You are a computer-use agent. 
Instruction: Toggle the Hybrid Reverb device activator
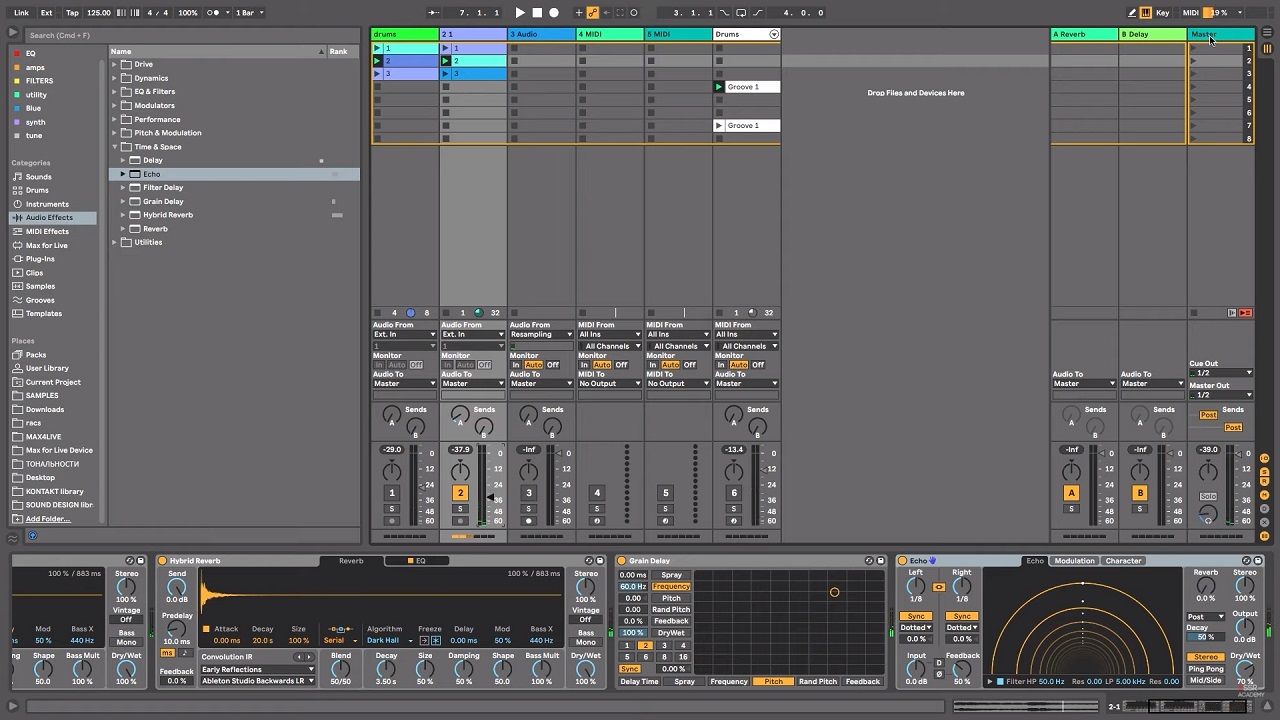coord(163,561)
